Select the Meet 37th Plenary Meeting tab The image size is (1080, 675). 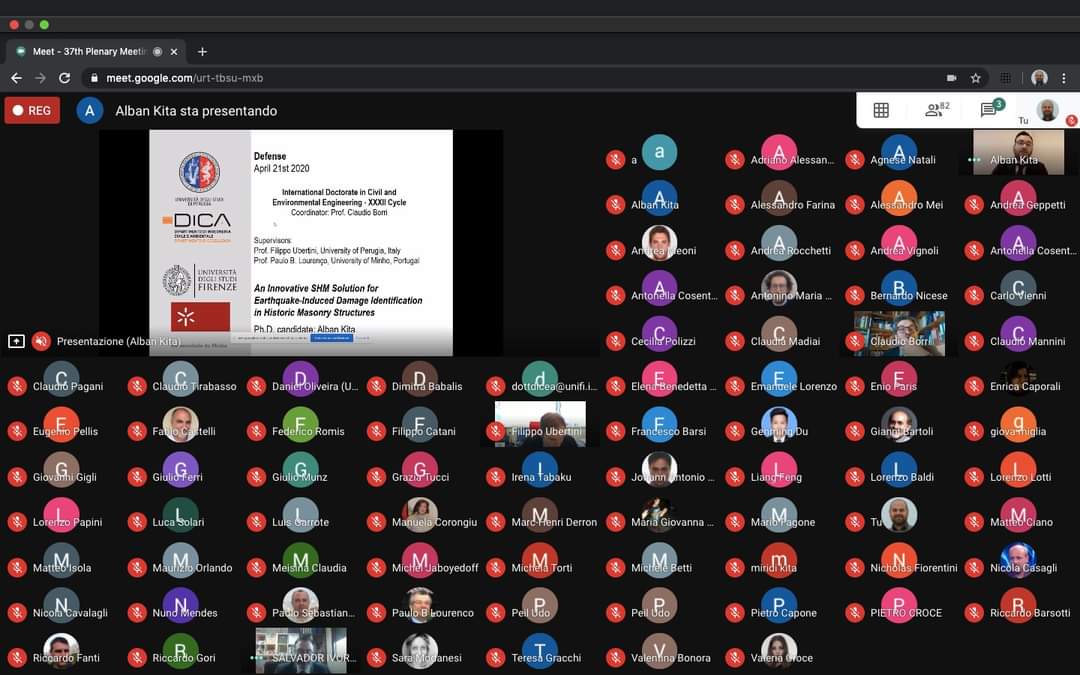click(88, 51)
